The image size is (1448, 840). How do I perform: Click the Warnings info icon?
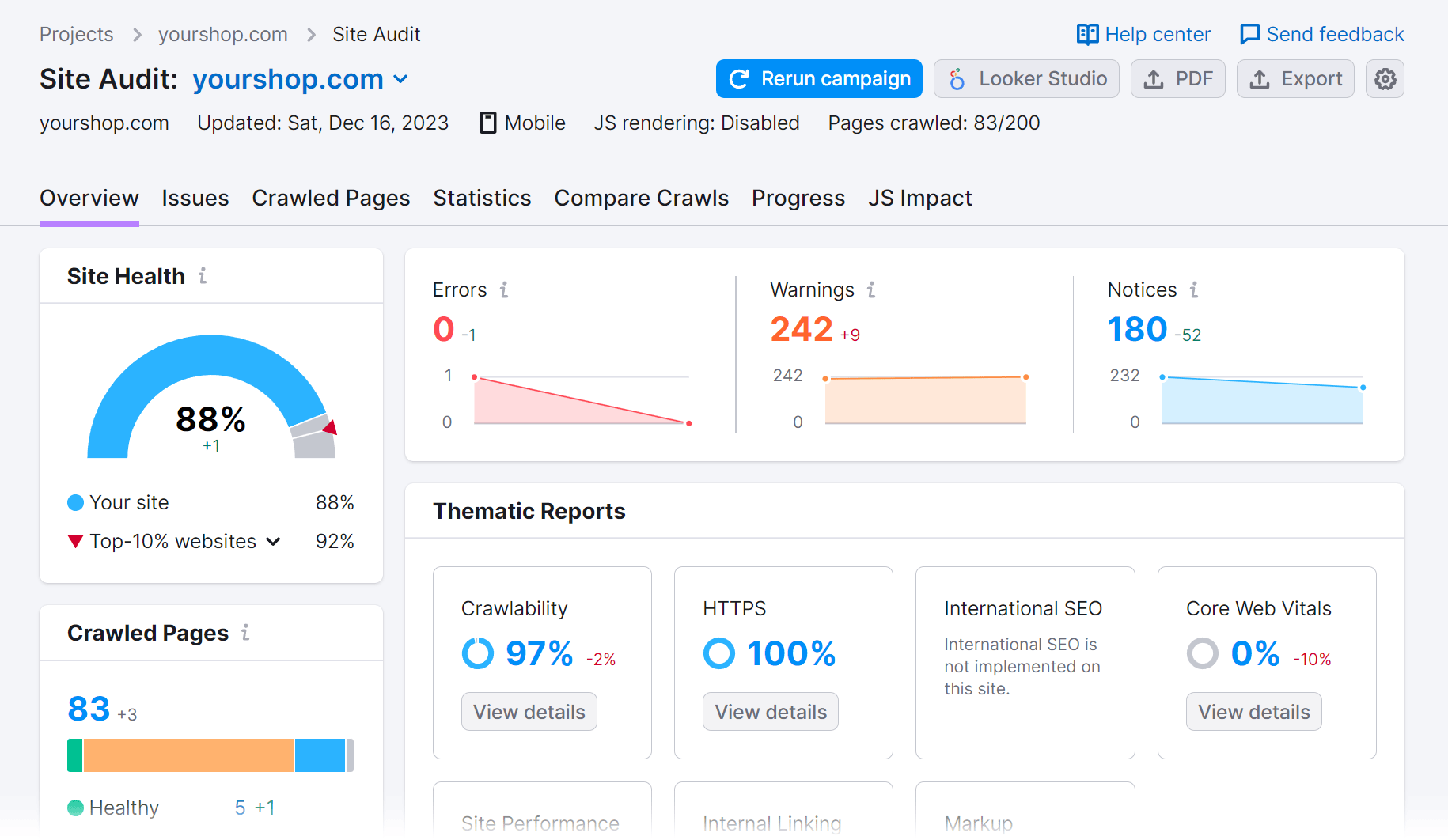click(871, 290)
